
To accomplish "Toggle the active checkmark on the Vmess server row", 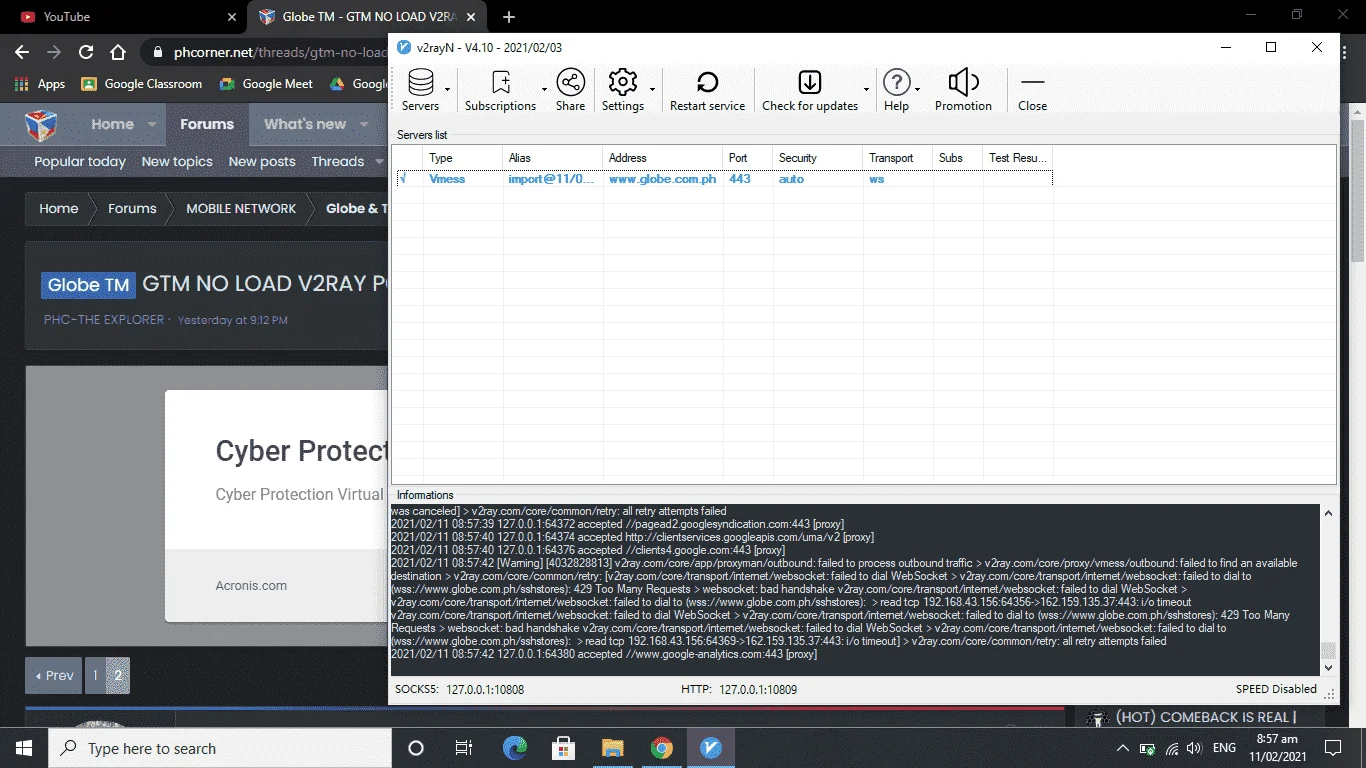I will coord(402,178).
